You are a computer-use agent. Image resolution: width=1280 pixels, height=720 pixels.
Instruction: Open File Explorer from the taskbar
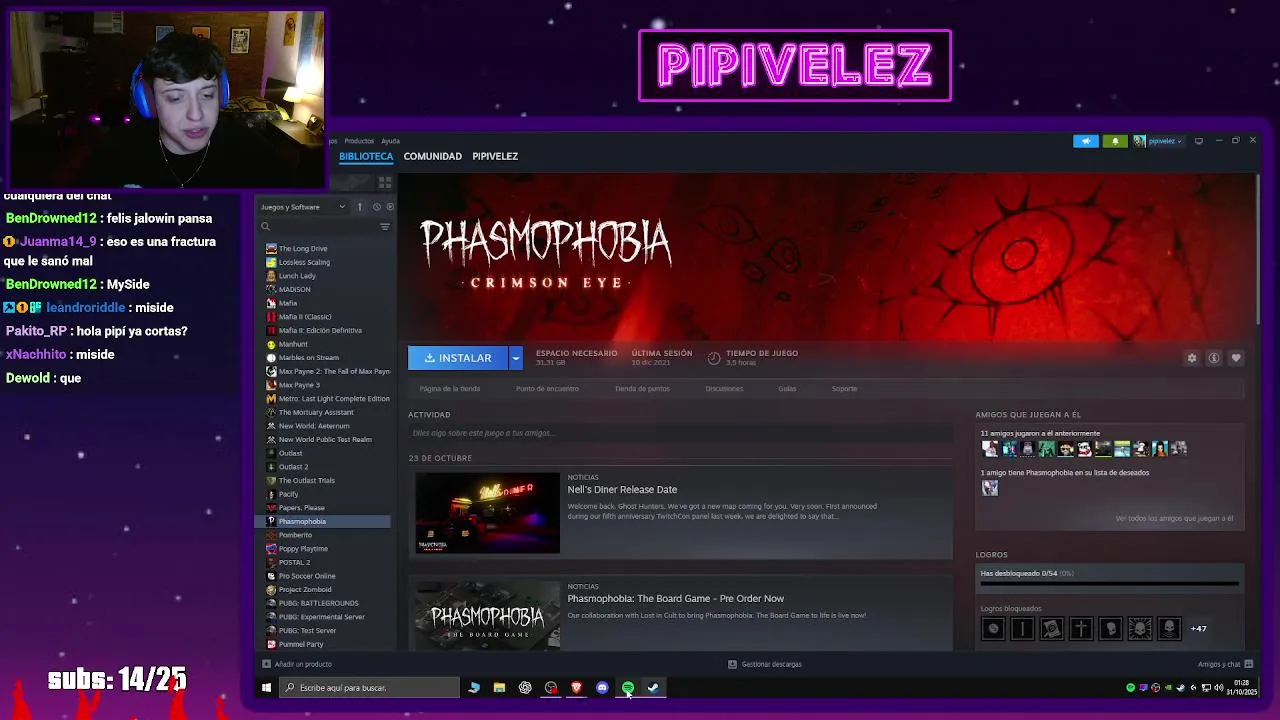click(499, 688)
